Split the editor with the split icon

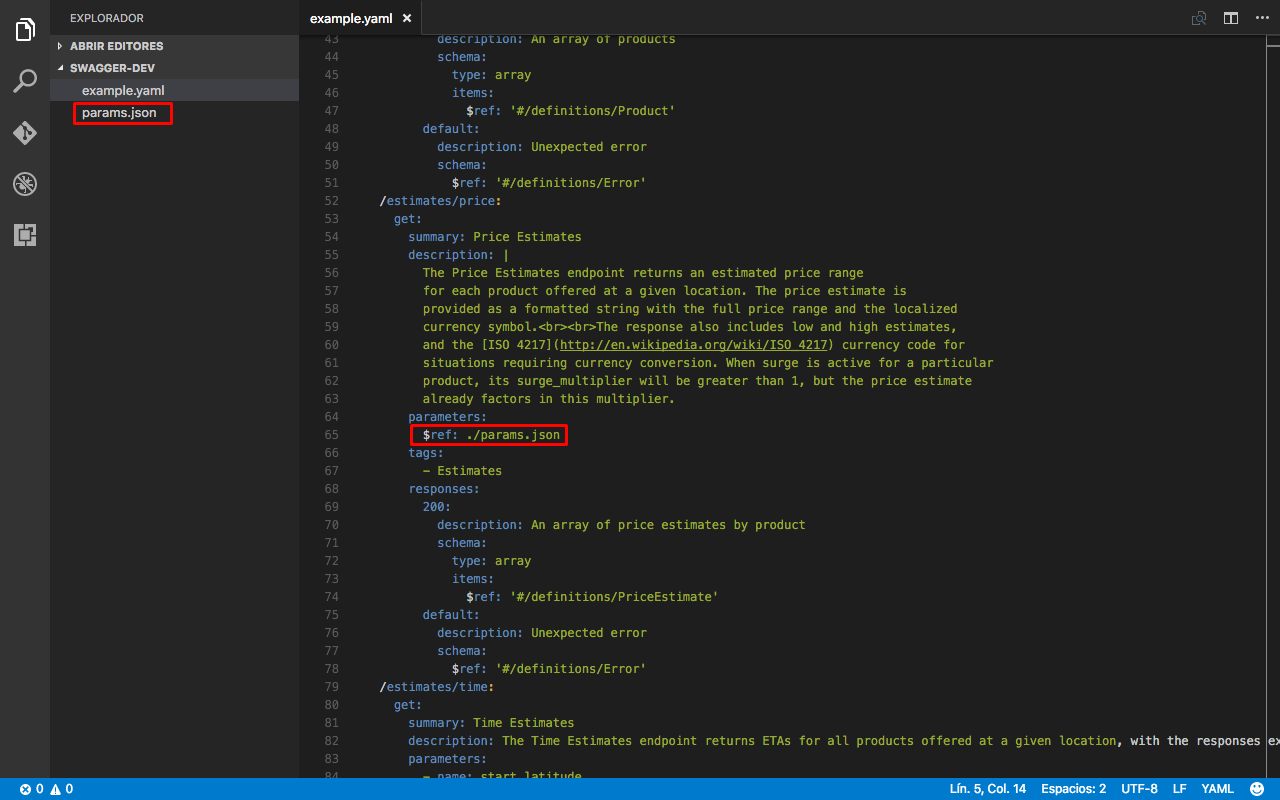point(1232,17)
